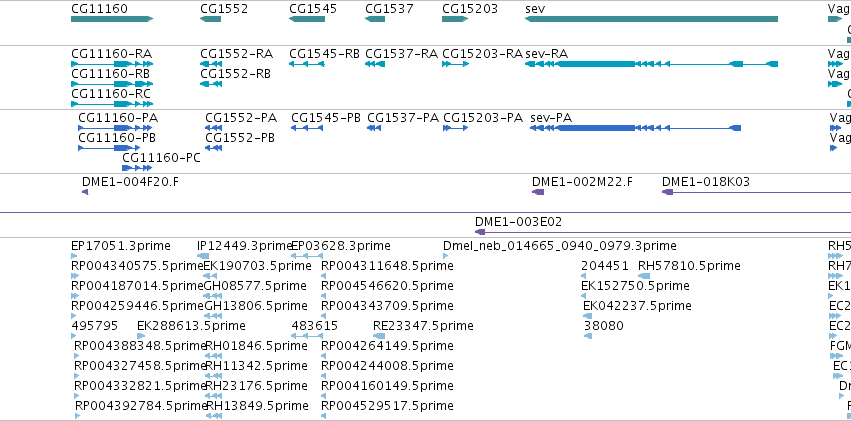Click Dmel_neb_014665_0940_0979.3prime label
The height and width of the screenshot is (421, 851).
(560, 246)
